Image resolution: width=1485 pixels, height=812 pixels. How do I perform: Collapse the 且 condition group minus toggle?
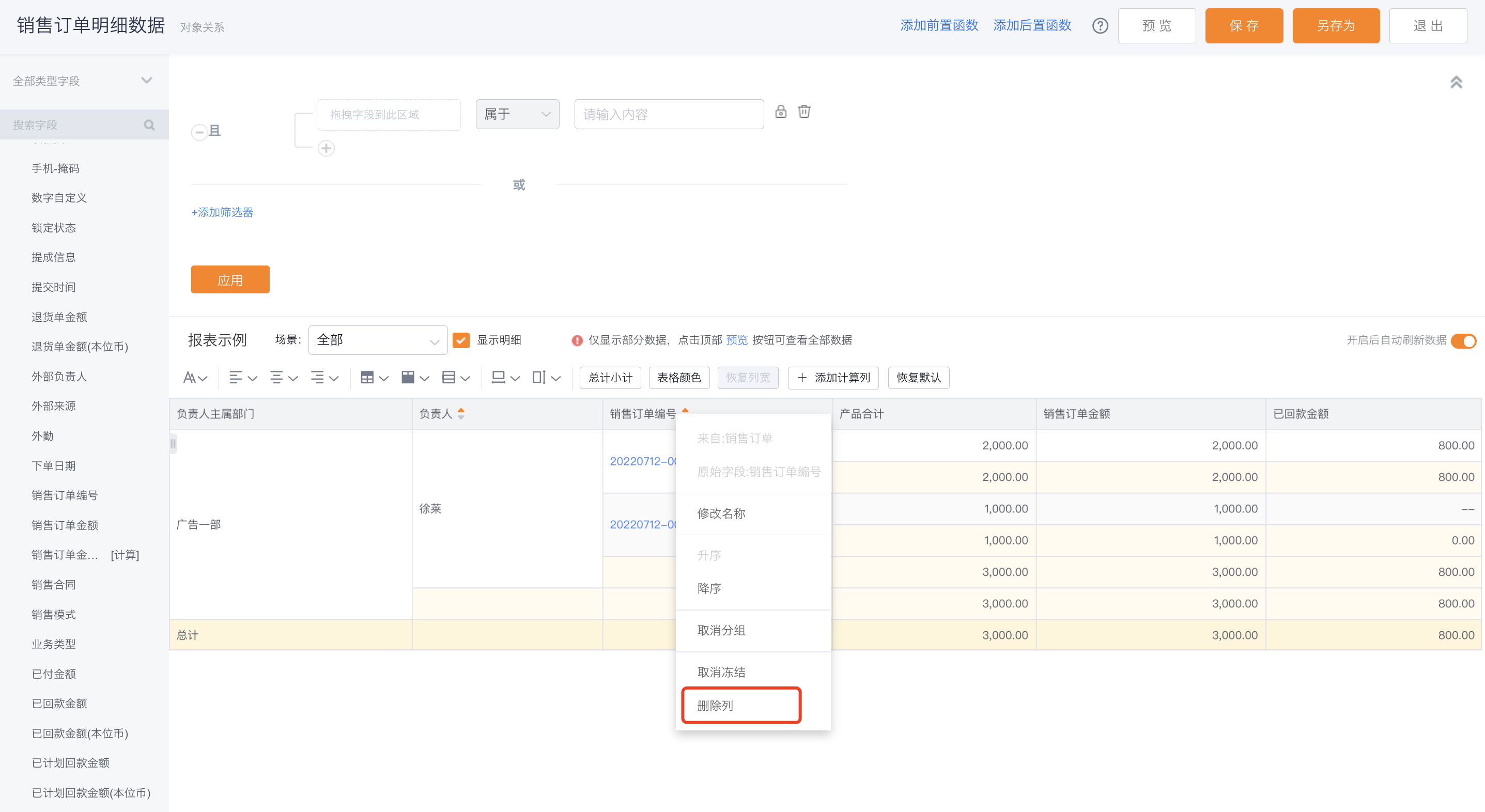tap(199, 132)
